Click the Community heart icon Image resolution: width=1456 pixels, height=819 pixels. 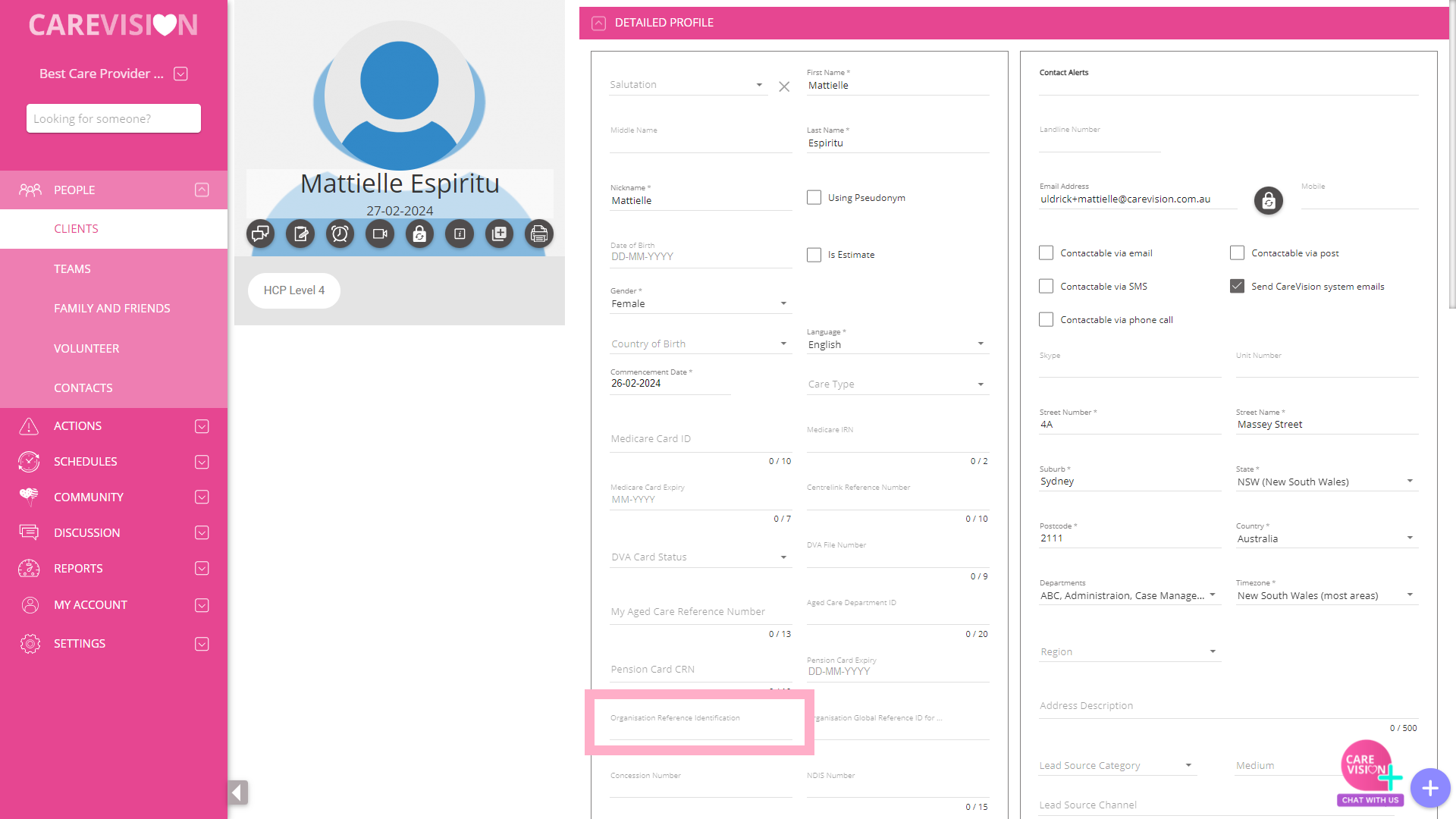(29, 497)
